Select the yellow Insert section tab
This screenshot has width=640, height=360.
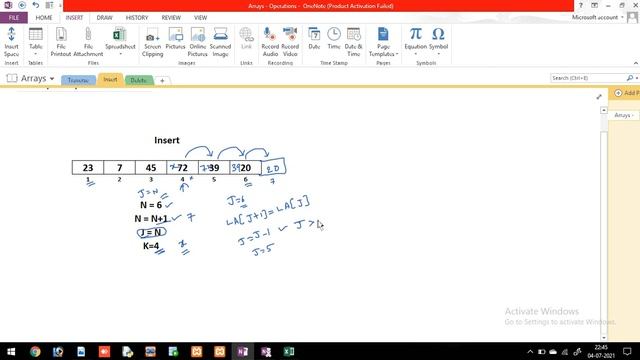(x=110, y=80)
